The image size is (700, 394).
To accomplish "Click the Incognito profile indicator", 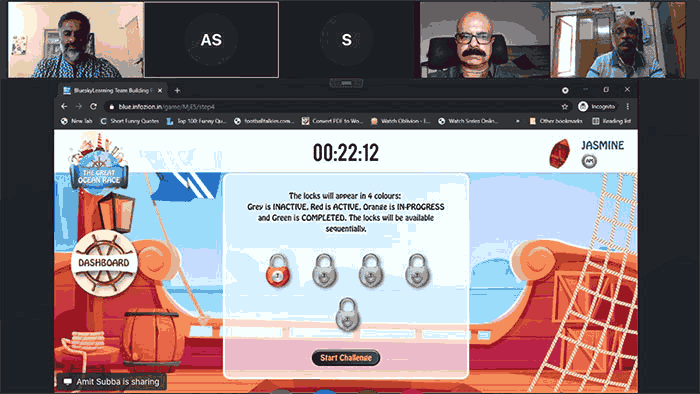I will coord(597,107).
